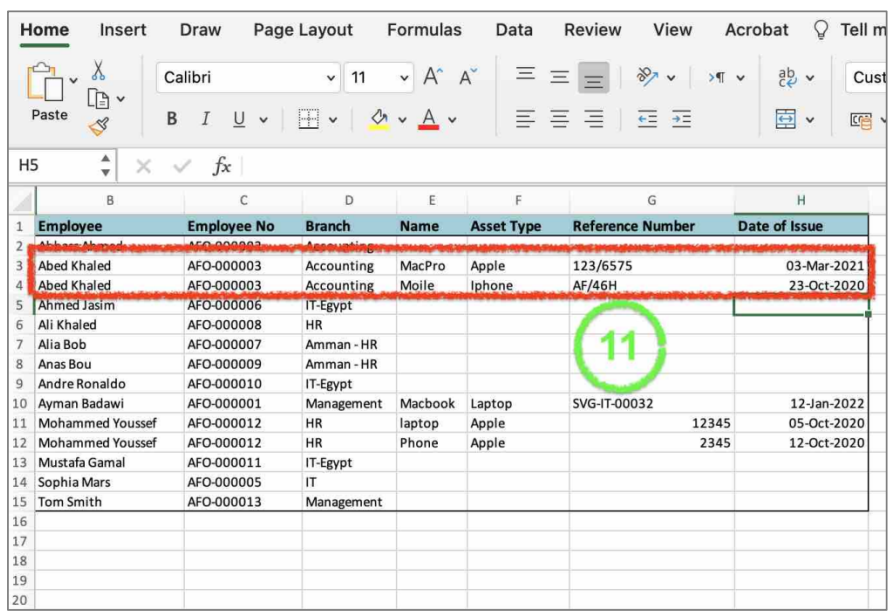Click the Insert Function fx icon
Screen dimensions: 893x612
click(x=221, y=166)
